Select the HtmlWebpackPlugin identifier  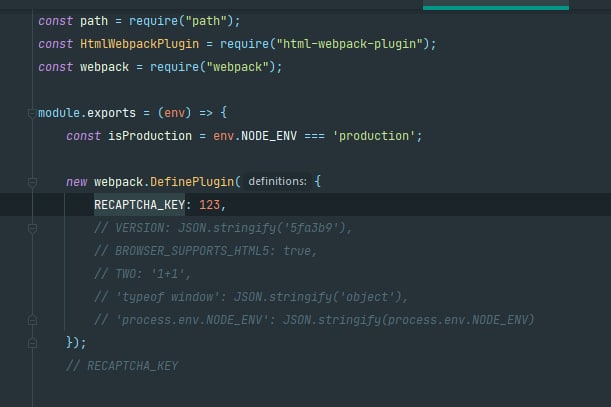140,44
